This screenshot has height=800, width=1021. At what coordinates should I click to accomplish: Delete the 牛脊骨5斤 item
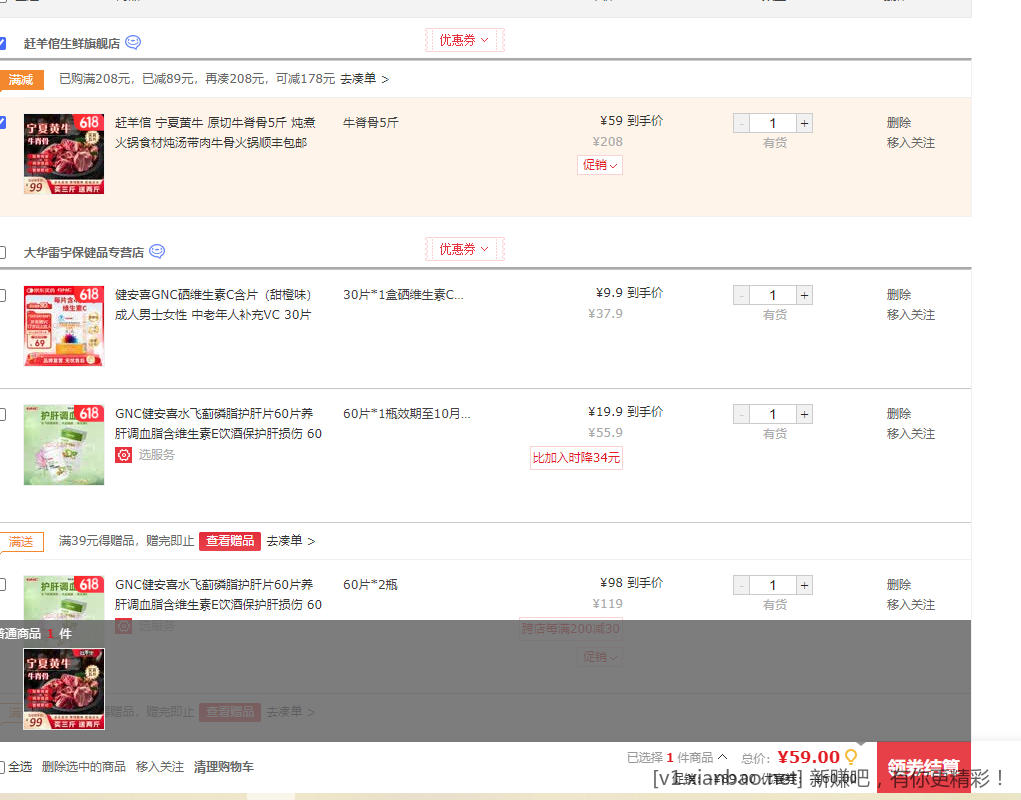click(899, 122)
